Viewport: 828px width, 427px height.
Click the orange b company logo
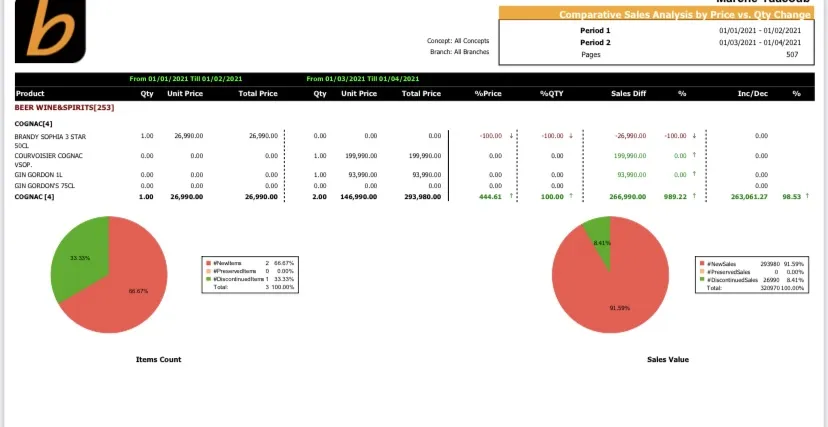coord(50,31)
